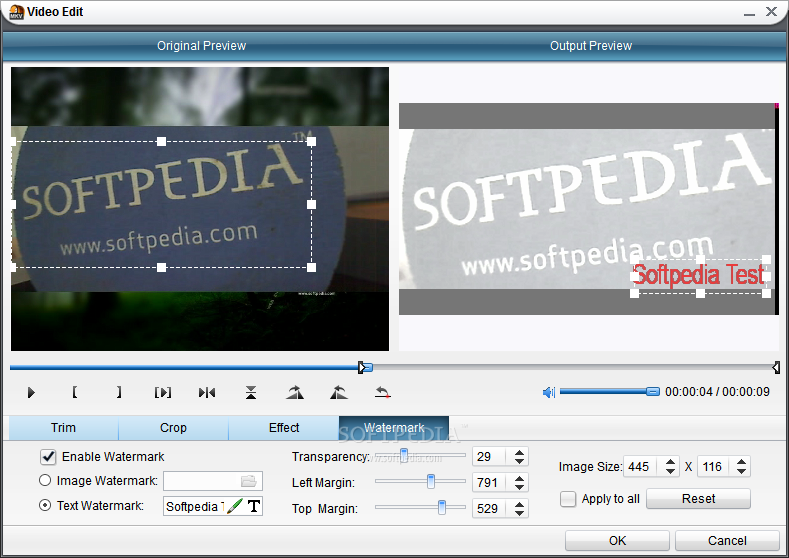Click the Image Size height field 116
The width and height of the screenshot is (789, 558).
pyautogui.click(x=715, y=467)
